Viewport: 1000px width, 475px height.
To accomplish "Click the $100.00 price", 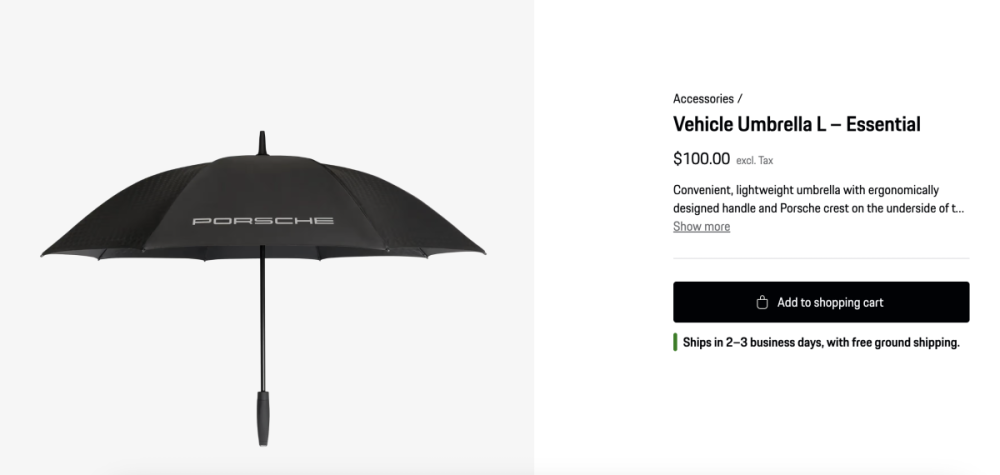I will point(701,158).
